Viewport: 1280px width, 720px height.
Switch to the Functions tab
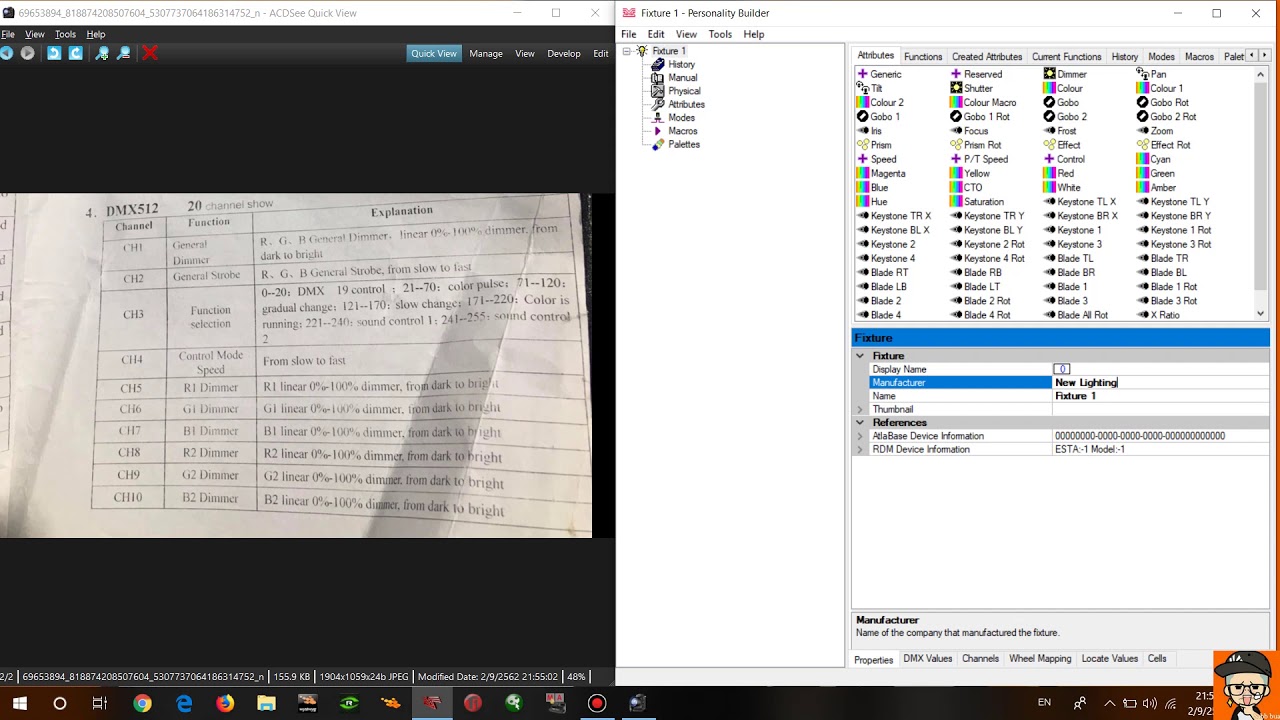click(923, 57)
